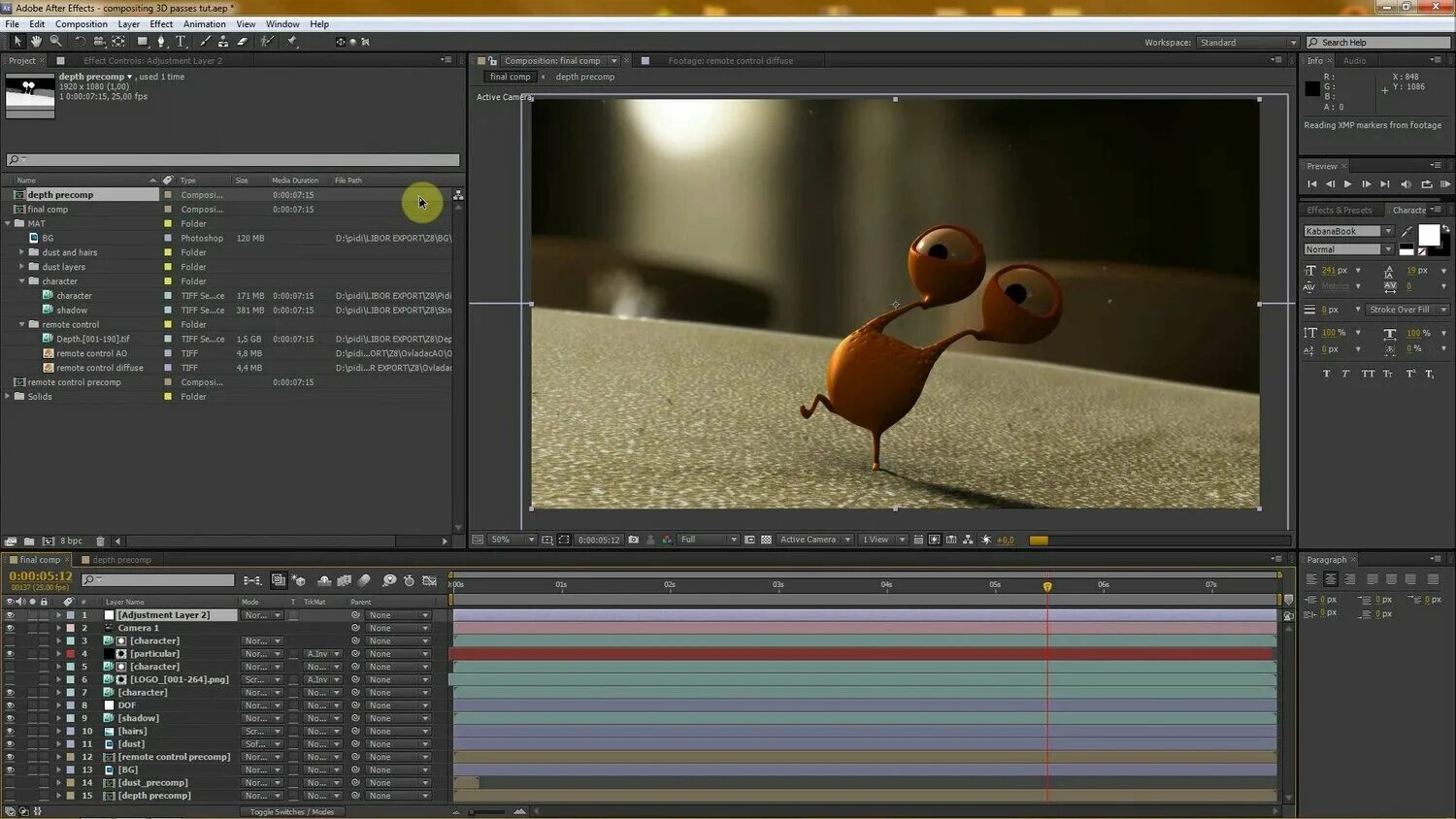Toggle visibility of depth precomp layer 15
This screenshot has height=819, width=1456.
click(x=10, y=796)
